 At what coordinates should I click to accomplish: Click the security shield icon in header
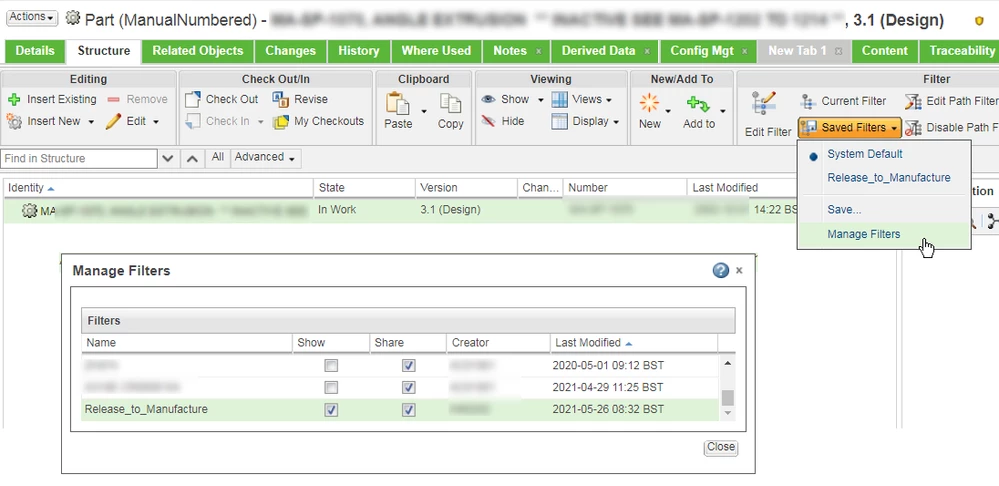(x=980, y=21)
